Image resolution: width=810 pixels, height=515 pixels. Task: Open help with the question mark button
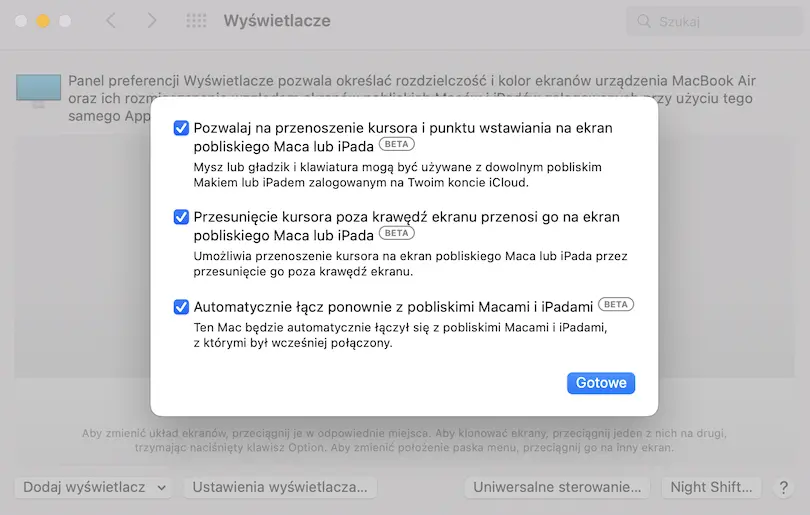[783, 487]
